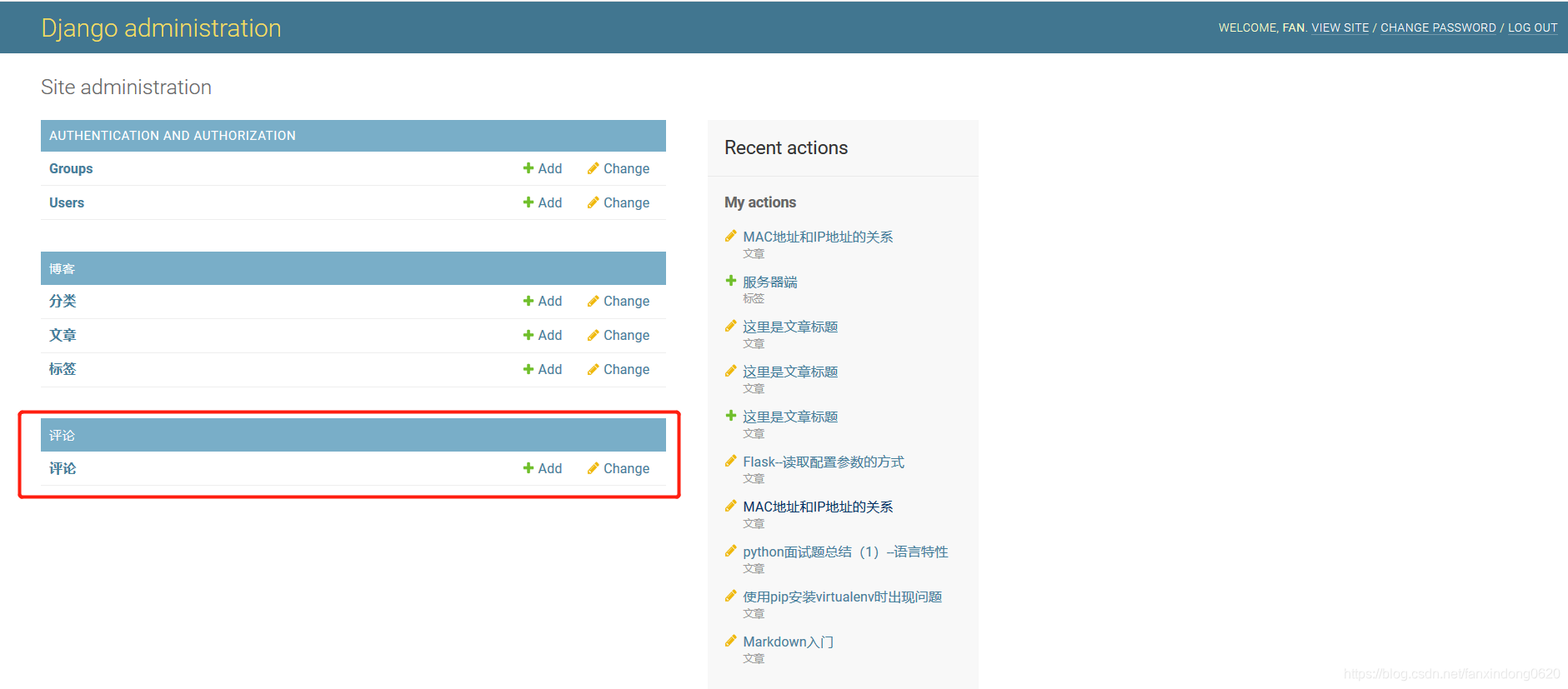Image resolution: width=1568 pixels, height=689 pixels.
Task: Click CHANGE PASSWORD in the header
Action: click(x=1438, y=27)
